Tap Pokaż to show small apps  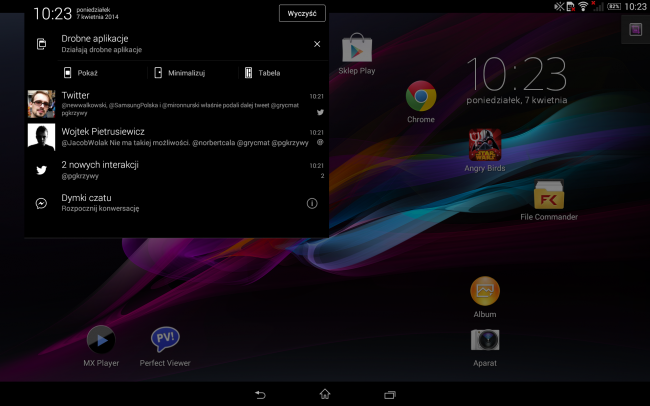tap(81, 73)
